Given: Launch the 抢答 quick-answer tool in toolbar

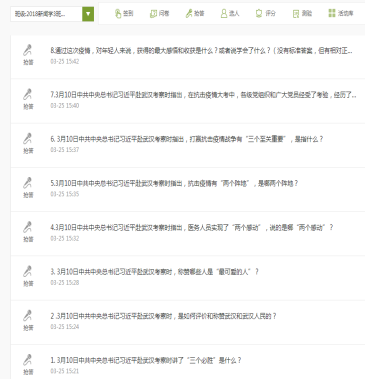Looking at the screenshot, I should click(x=195, y=13).
